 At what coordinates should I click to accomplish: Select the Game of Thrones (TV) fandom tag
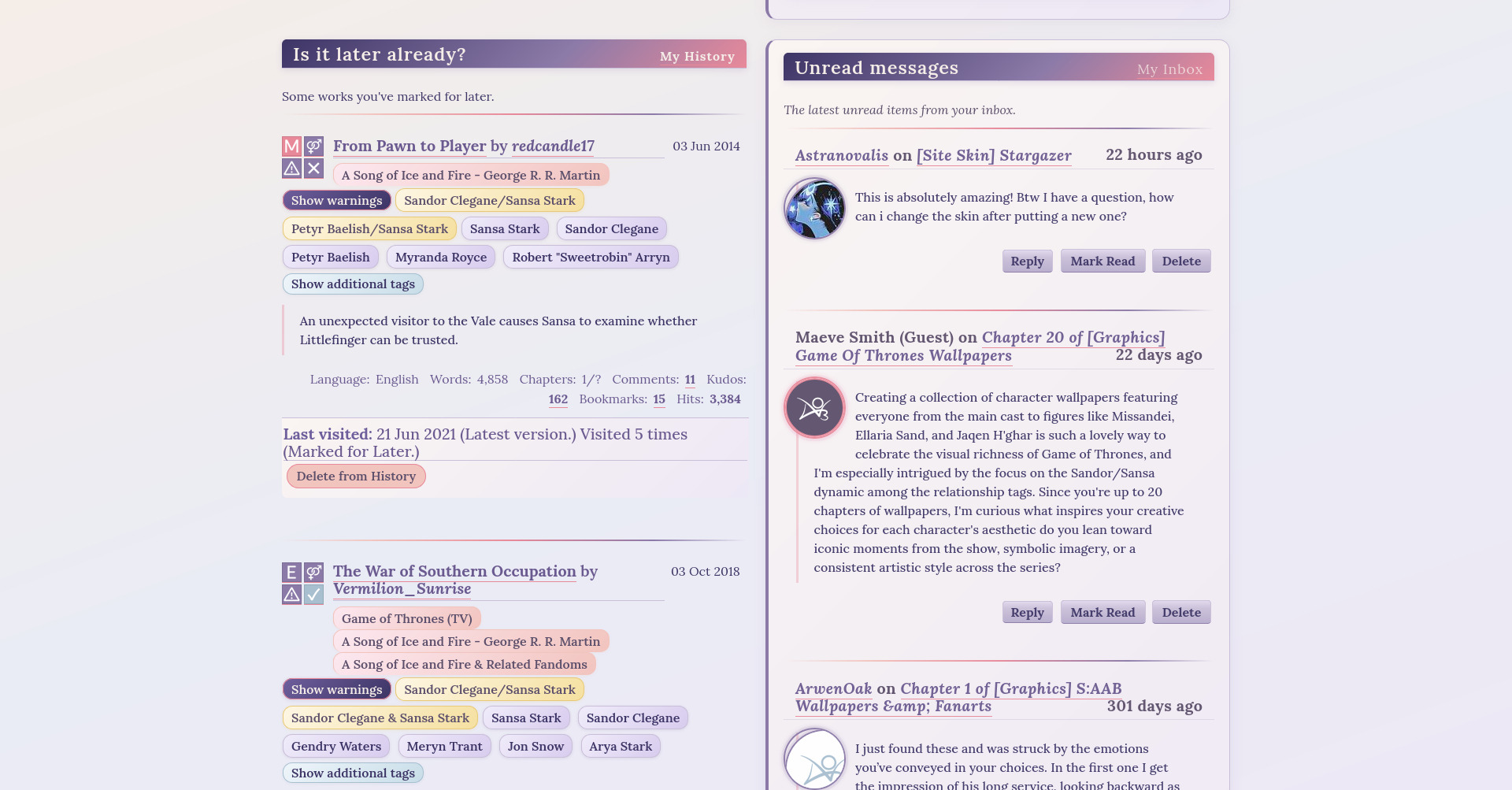click(407, 618)
